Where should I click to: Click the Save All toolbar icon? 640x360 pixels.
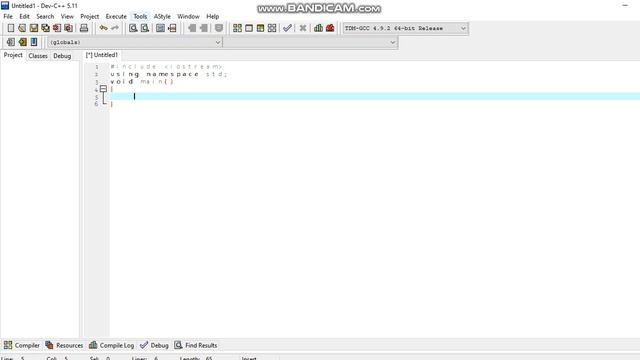coord(45,28)
